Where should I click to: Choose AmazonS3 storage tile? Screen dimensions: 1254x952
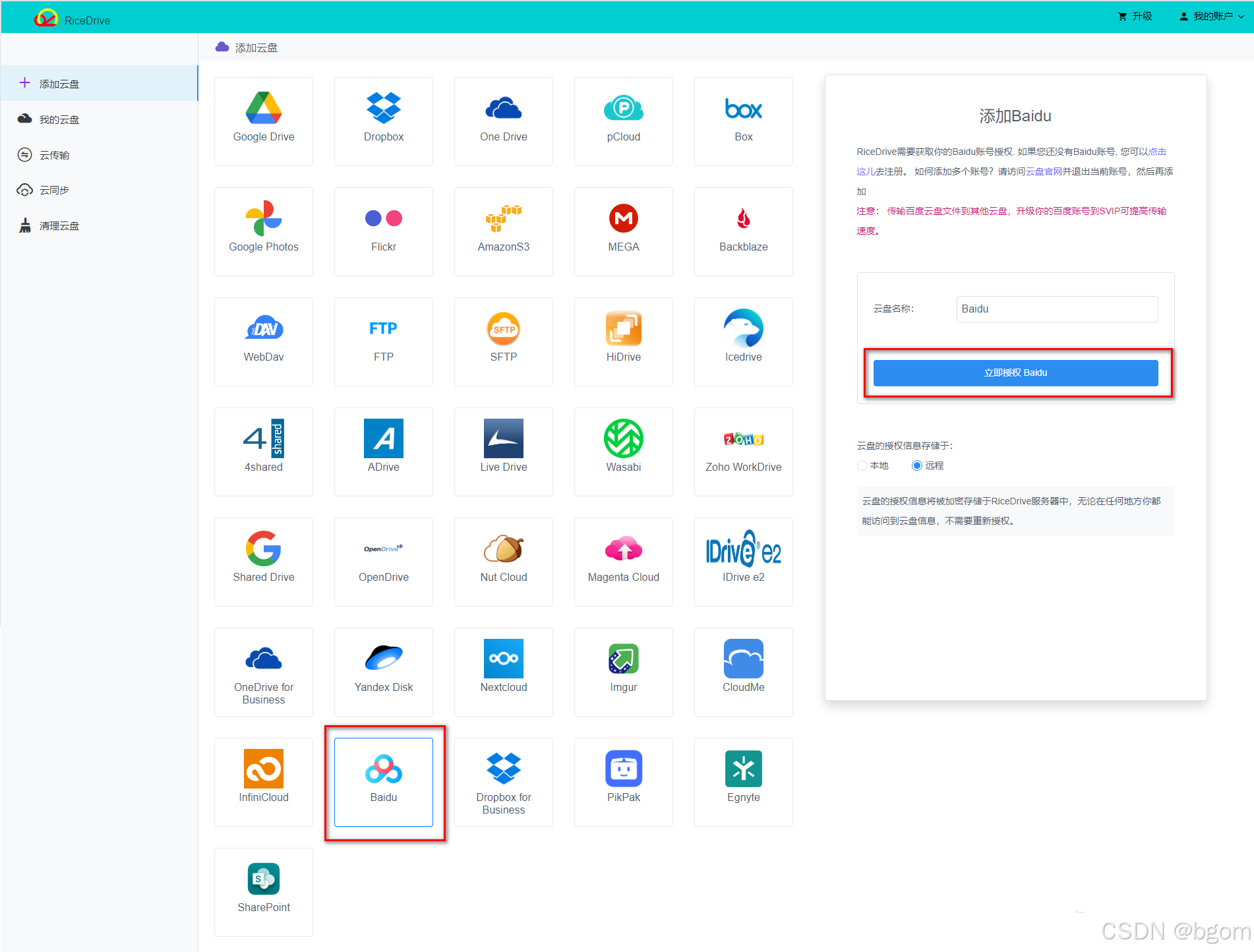[x=504, y=231]
